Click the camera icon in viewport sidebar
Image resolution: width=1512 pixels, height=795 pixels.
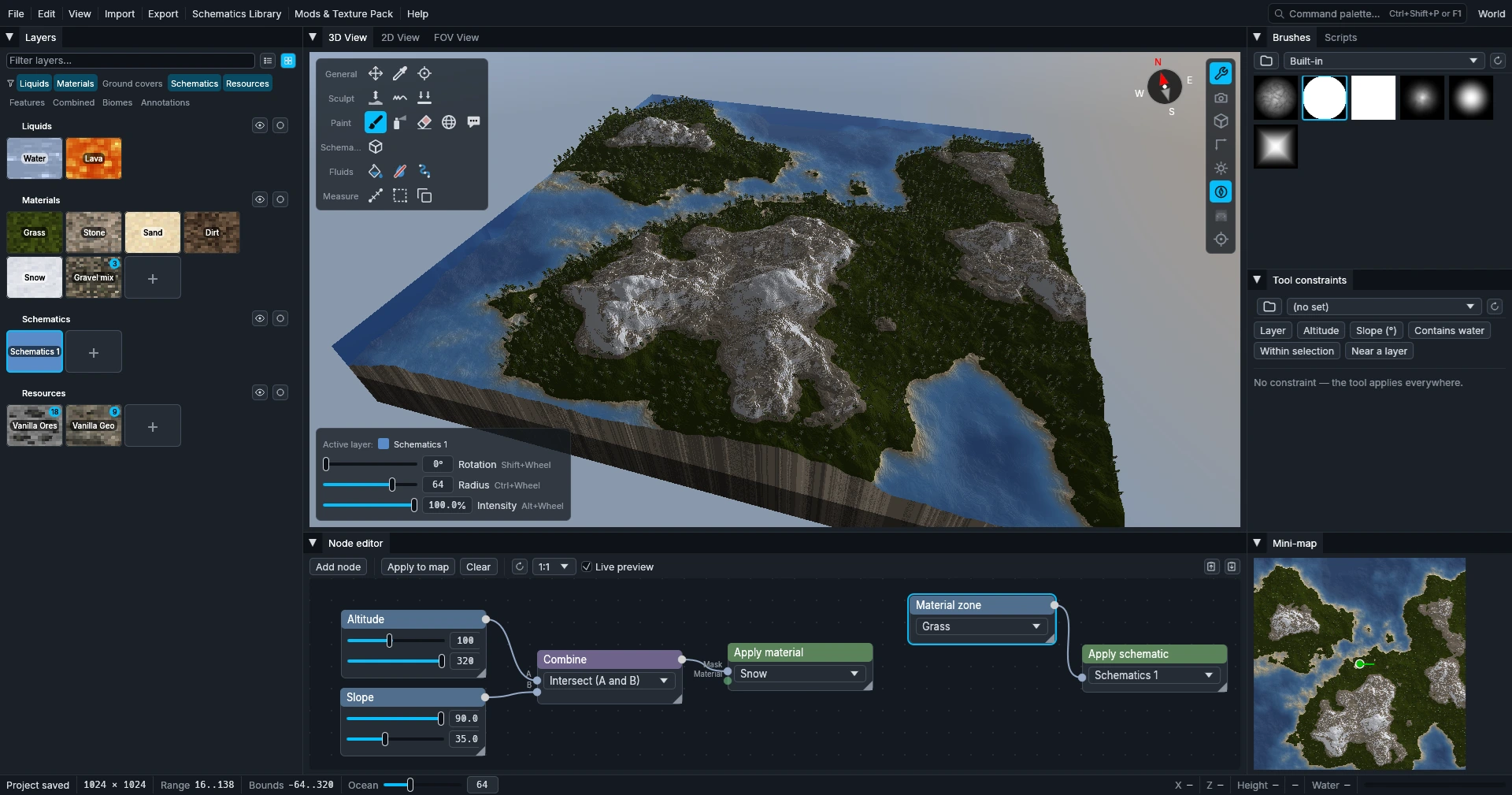coord(1221,98)
